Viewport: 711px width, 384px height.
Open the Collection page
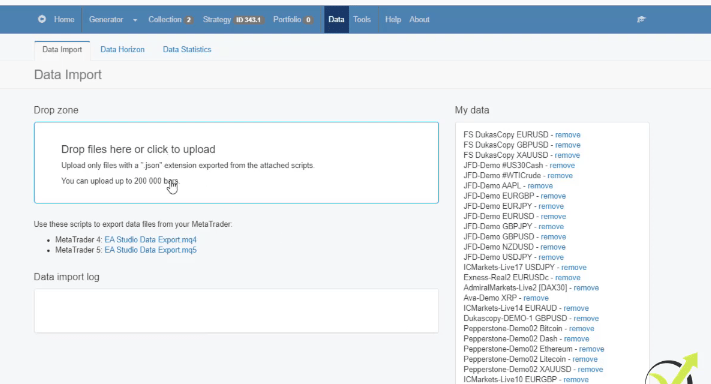click(x=170, y=19)
